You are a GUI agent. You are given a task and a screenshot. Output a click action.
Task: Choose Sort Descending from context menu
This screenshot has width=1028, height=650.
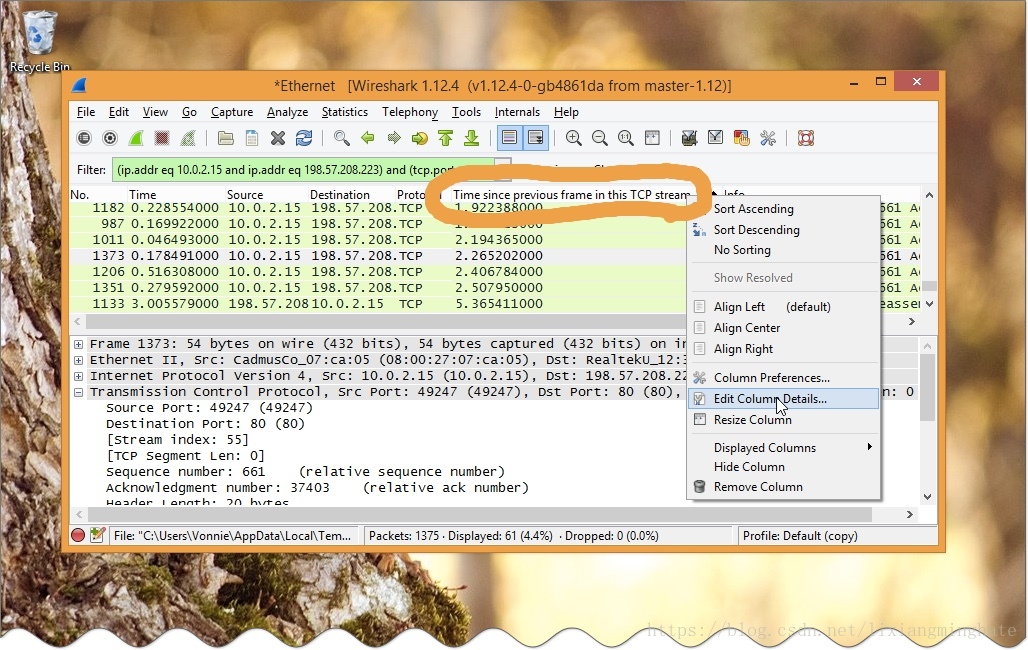(x=783, y=230)
